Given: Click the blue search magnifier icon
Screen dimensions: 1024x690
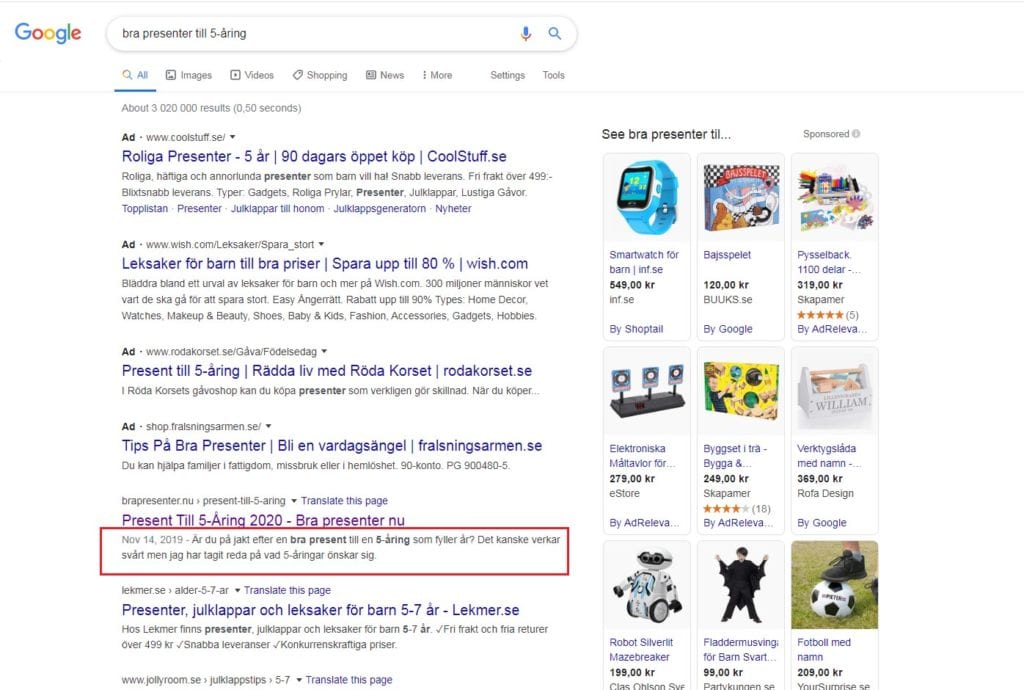Looking at the screenshot, I should tap(554, 33).
